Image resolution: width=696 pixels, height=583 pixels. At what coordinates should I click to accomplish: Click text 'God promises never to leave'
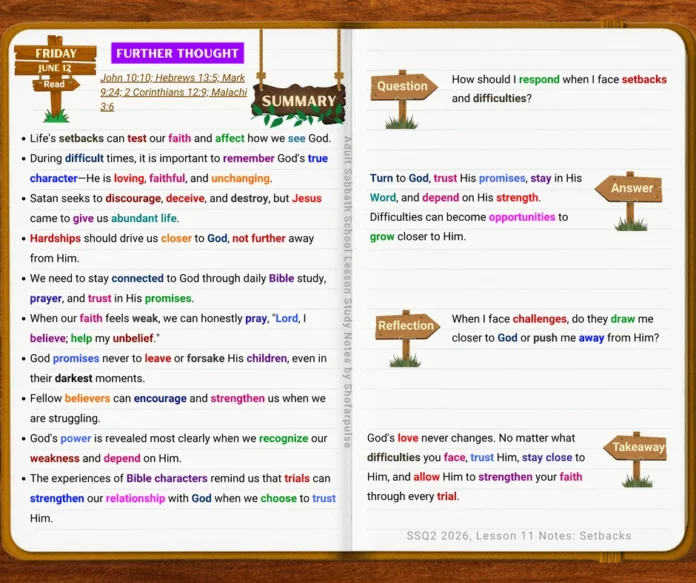[100, 358]
